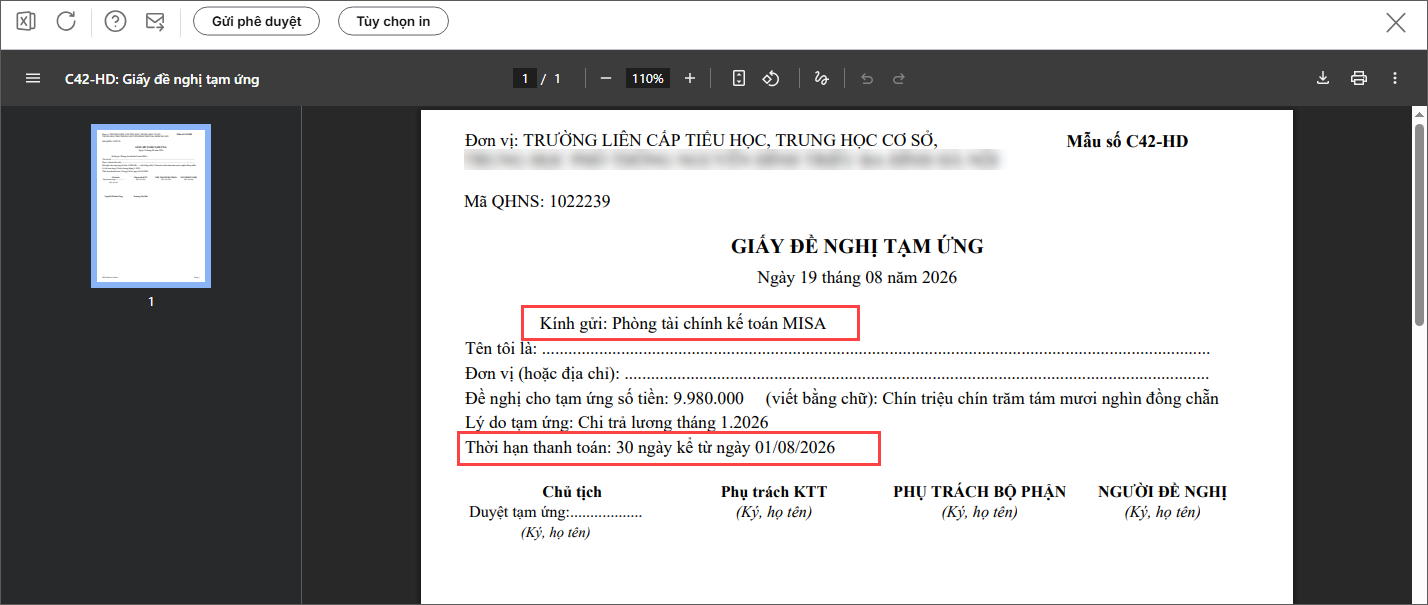Click the Lý do tạm ứng line
This screenshot has height=605, width=1428.
click(617, 423)
